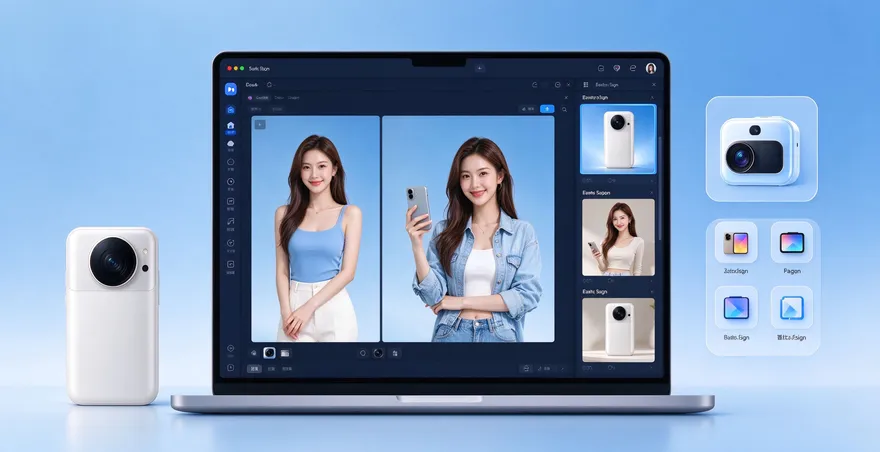Collapse the third right panel section above the device thumbnail

coord(652,292)
